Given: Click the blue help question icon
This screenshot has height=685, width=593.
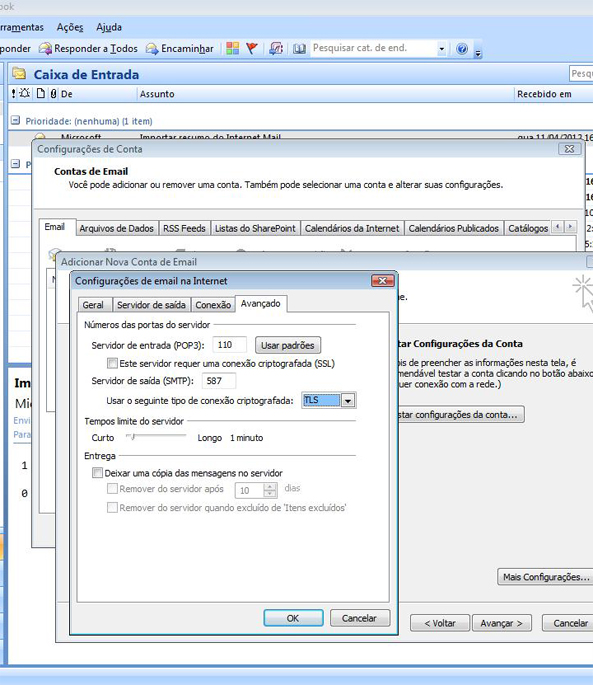Looking at the screenshot, I should point(462,48).
